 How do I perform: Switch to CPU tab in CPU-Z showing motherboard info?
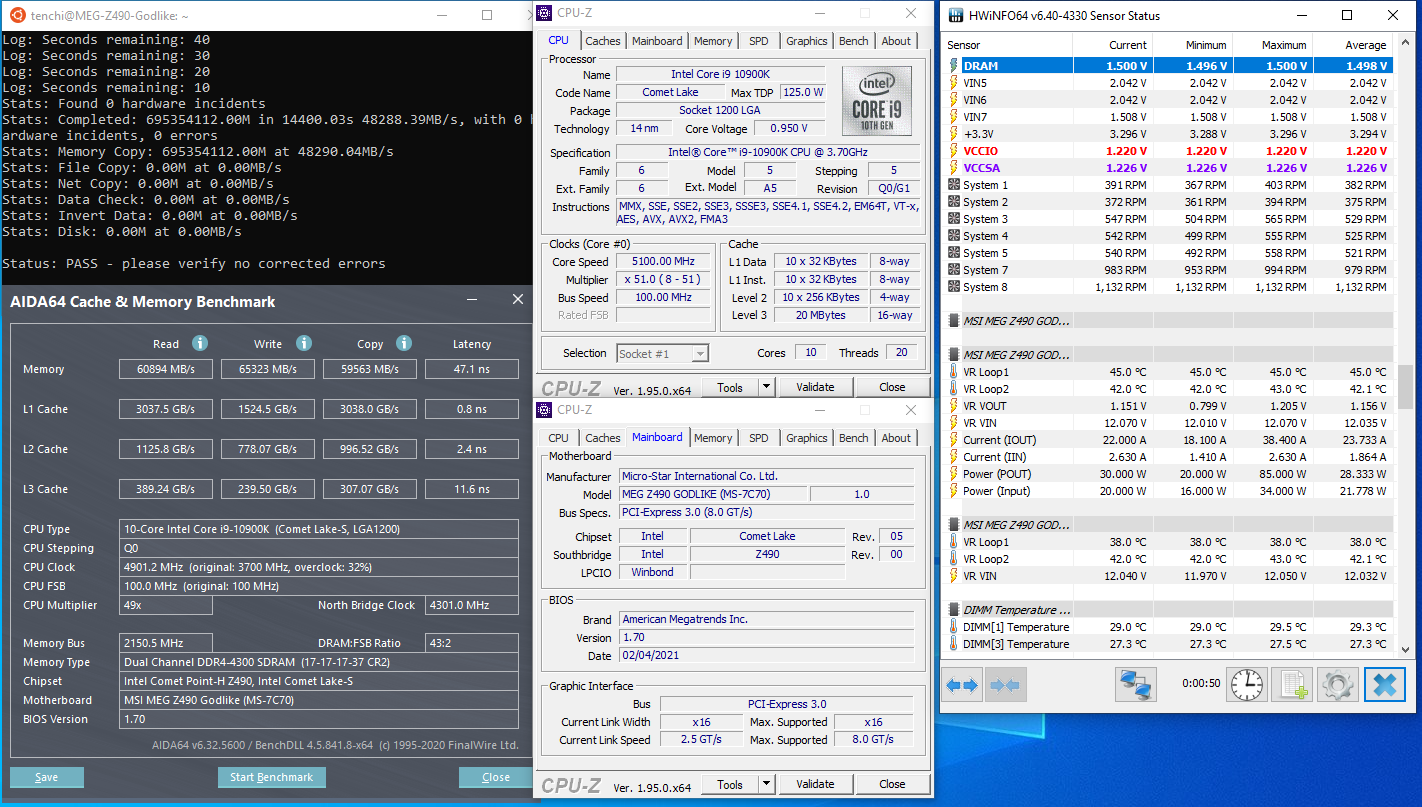[559, 438]
